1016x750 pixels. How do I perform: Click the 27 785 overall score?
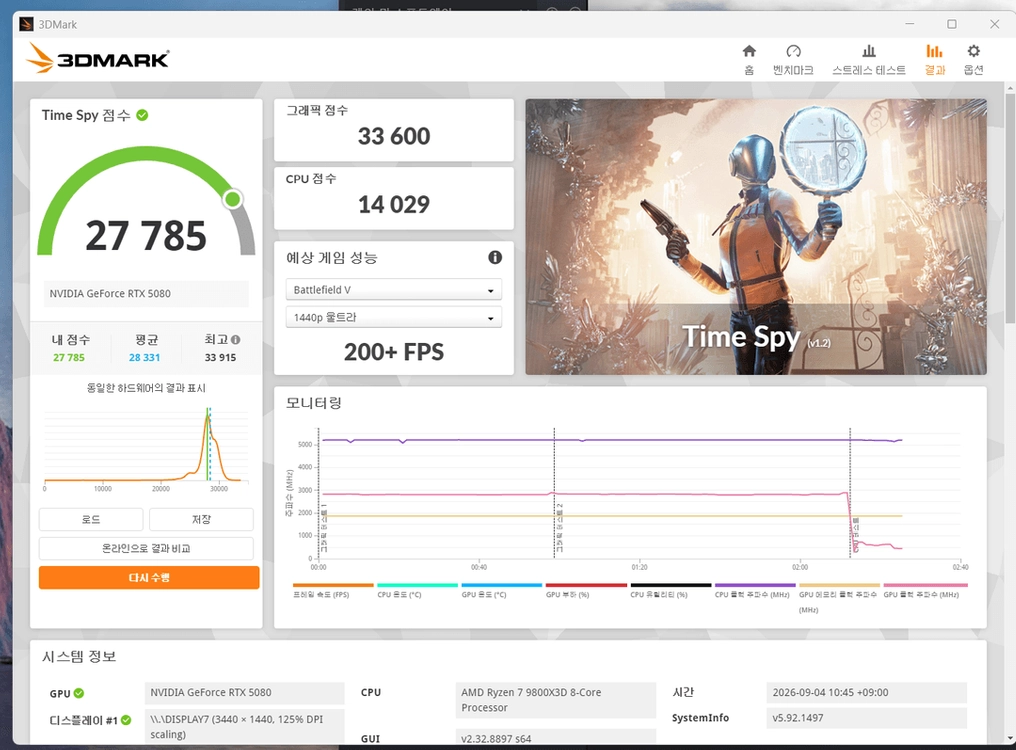146,235
